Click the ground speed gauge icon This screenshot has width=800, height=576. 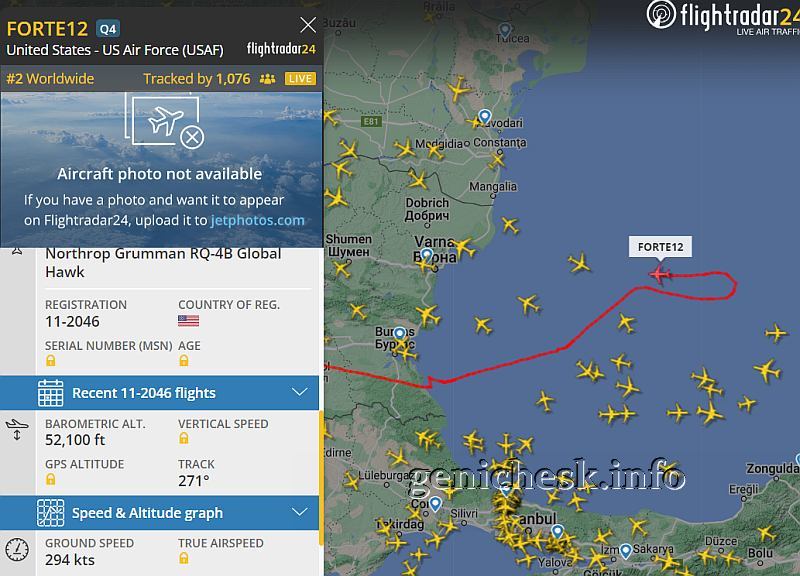point(17,550)
